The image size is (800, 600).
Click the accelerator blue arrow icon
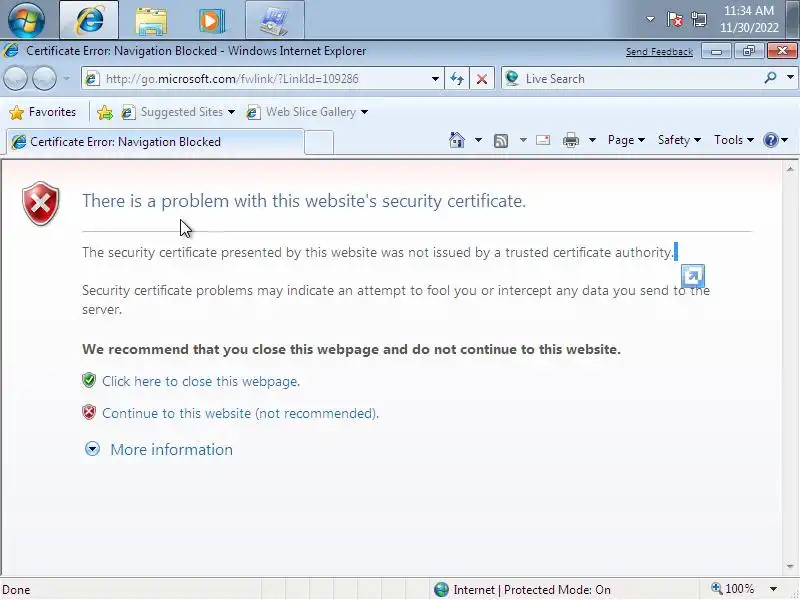[693, 276]
